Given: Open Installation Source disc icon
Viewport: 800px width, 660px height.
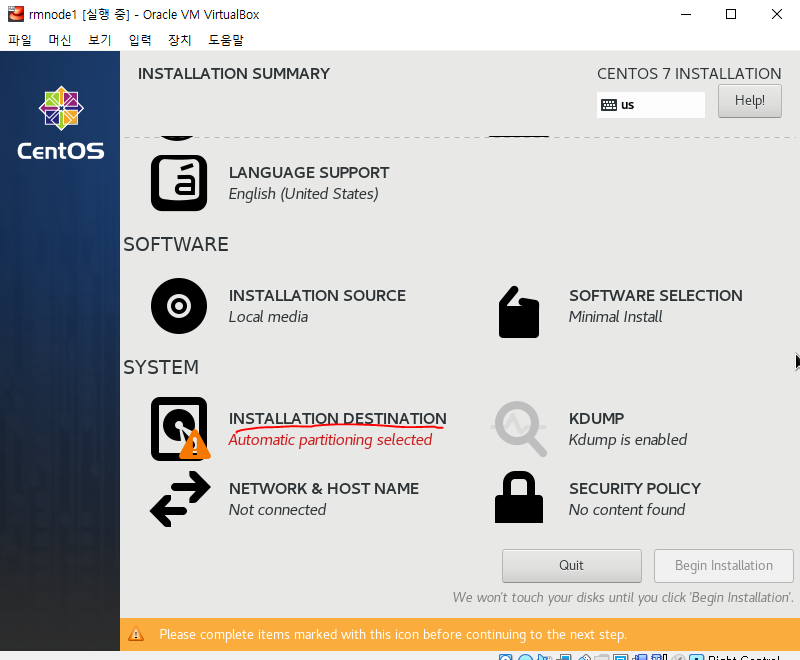Looking at the screenshot, I should (179, 306).
